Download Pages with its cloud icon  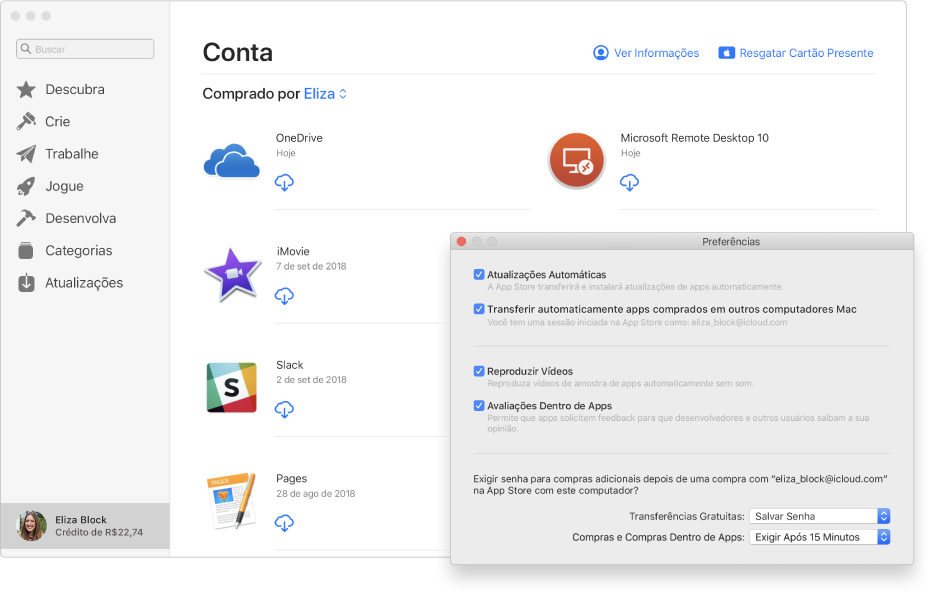click(284, 523)
